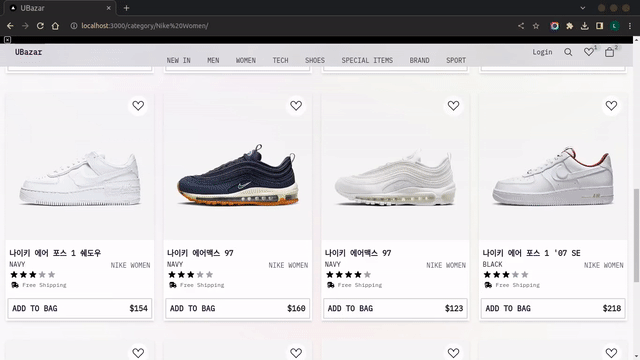Go to the WOMEN category
The width and height of the screenshot is (640, 360).
point(246,60)
